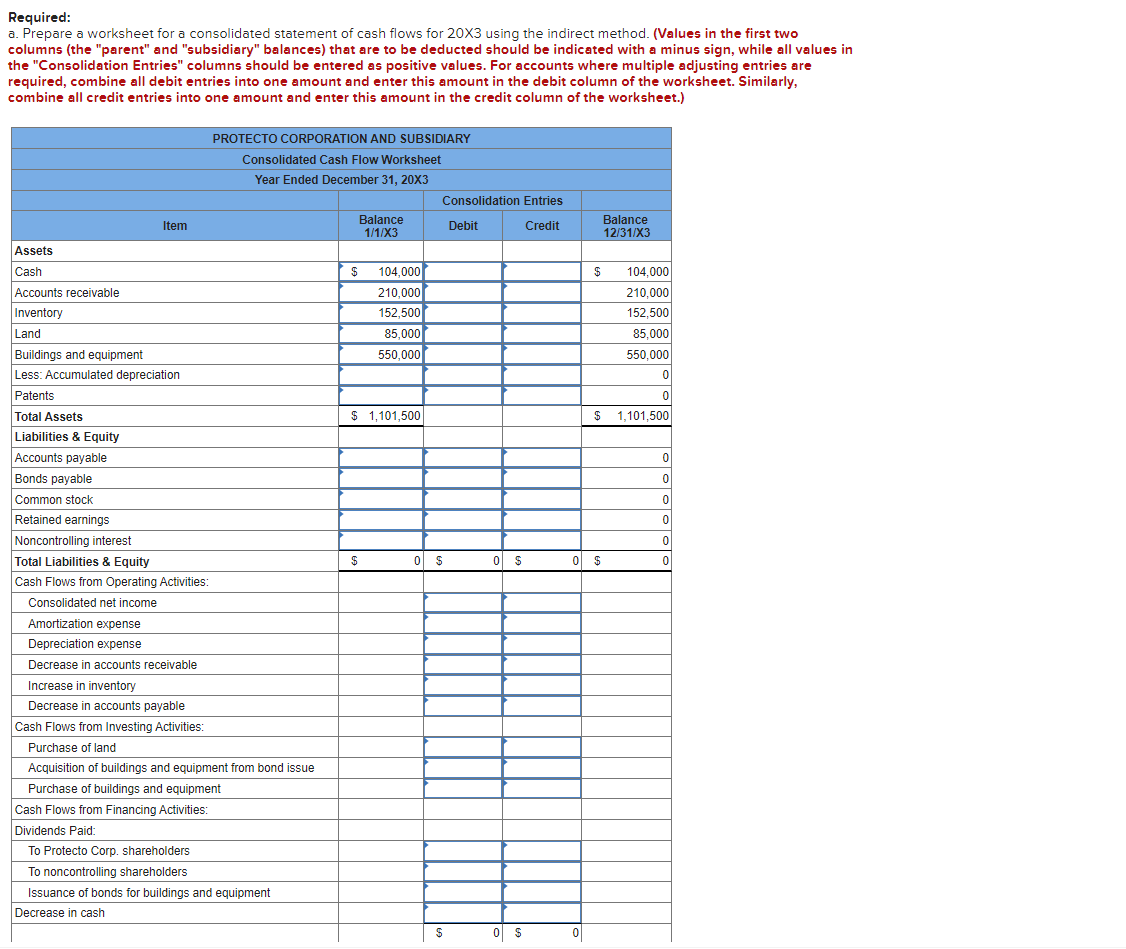Viewport: 1126px width, 949px height.
Task: Click the Retained earnings credit entry cell
Action: (x=541, y=519)
